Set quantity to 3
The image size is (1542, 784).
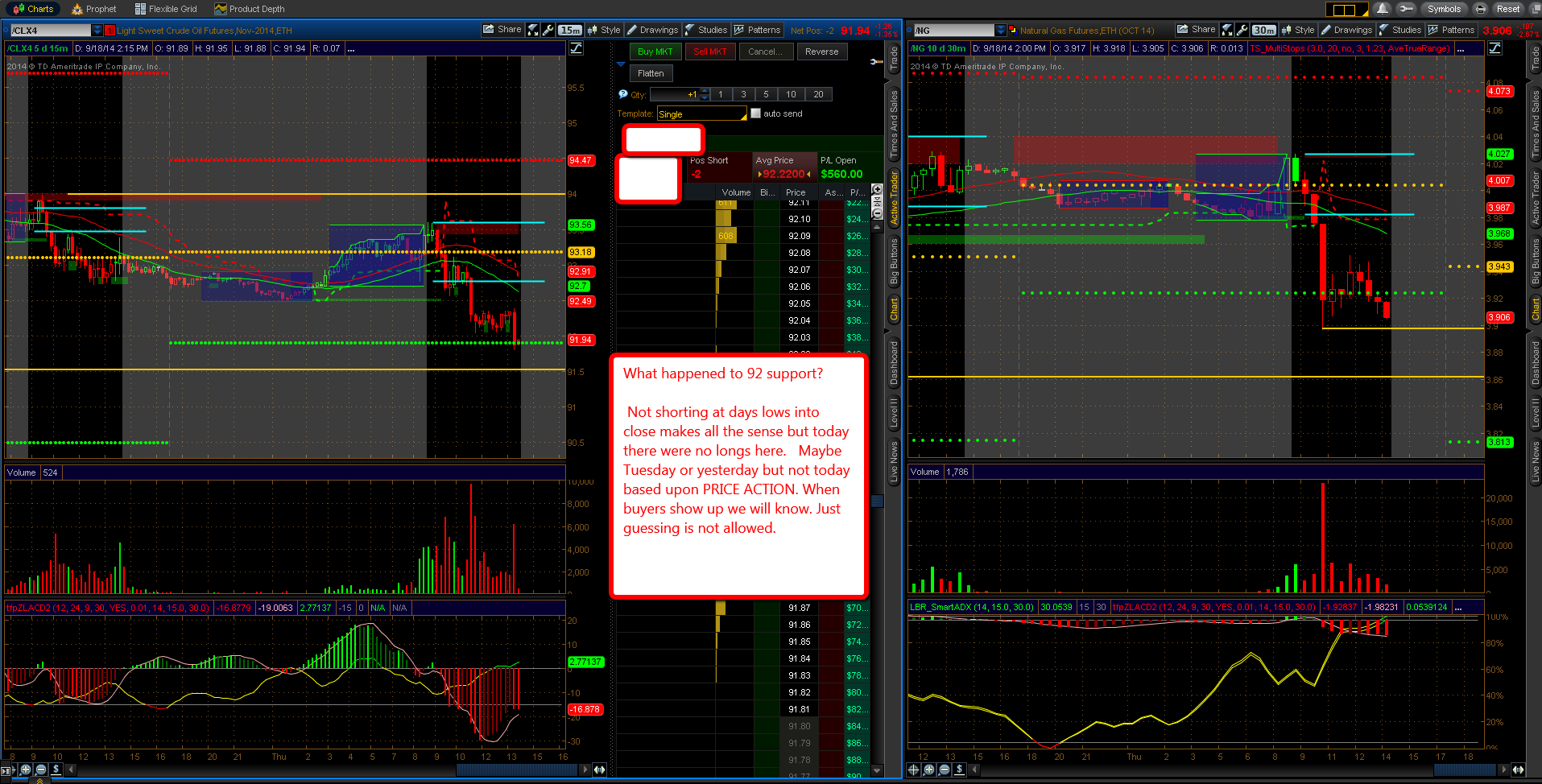click(x=743, y=94)
